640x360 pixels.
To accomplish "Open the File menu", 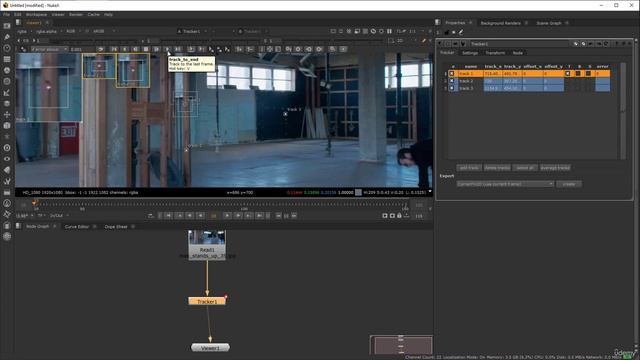I will click(6, 14).
